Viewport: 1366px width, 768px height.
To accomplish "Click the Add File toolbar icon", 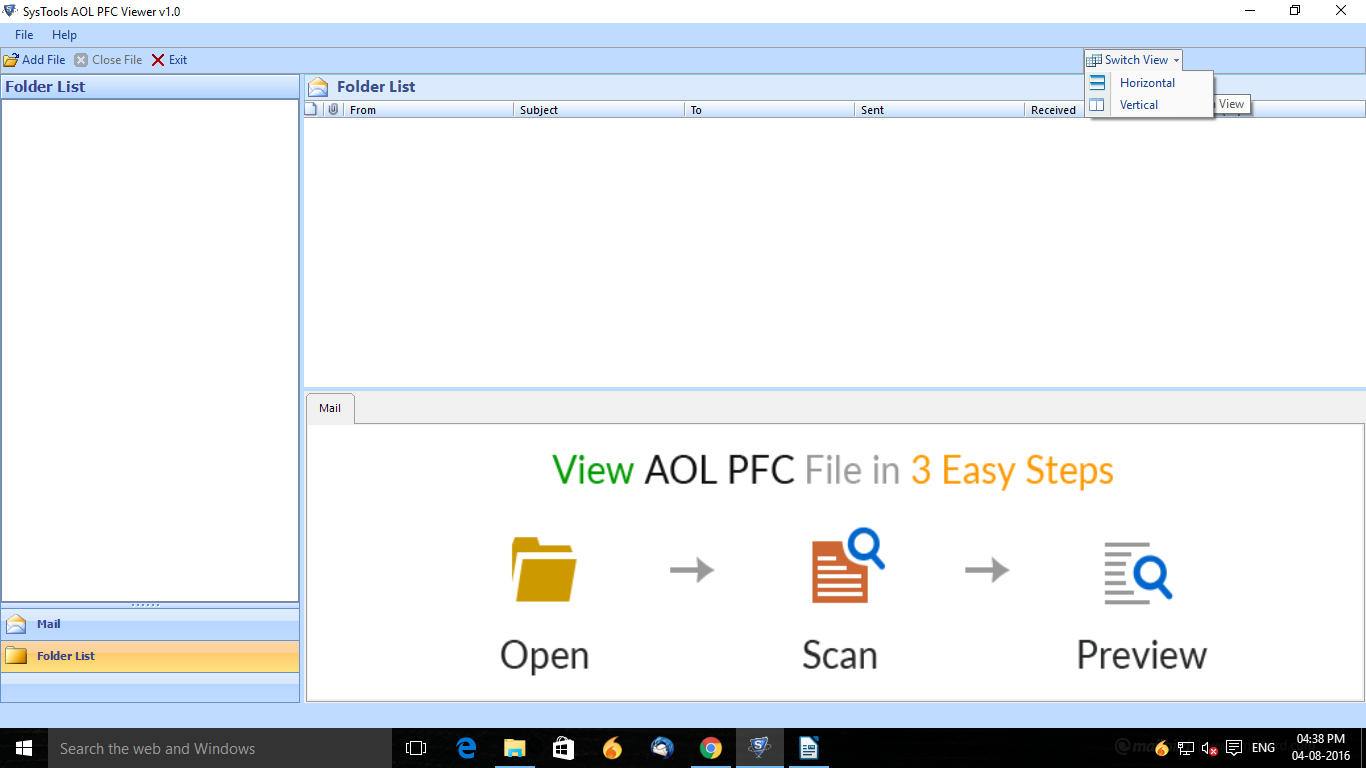I will point(11,60).
